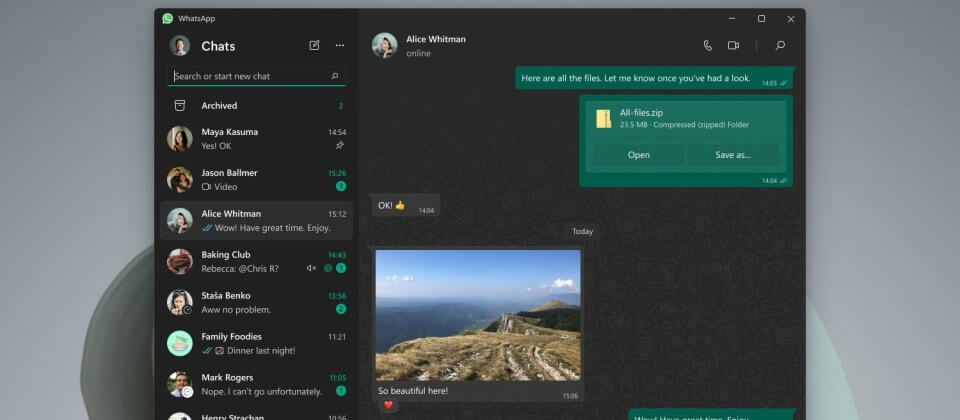This screenshot has width=960, height=420.
Task: Open Alice Whitman's profile picture in header
Action: point(384,45)
